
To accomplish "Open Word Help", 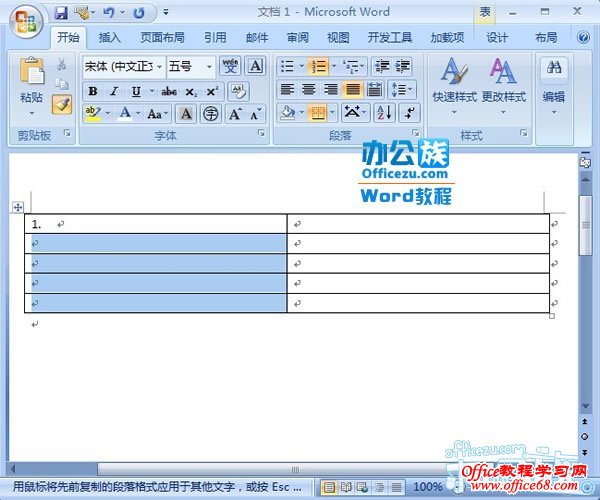I will tap(583, 37).
